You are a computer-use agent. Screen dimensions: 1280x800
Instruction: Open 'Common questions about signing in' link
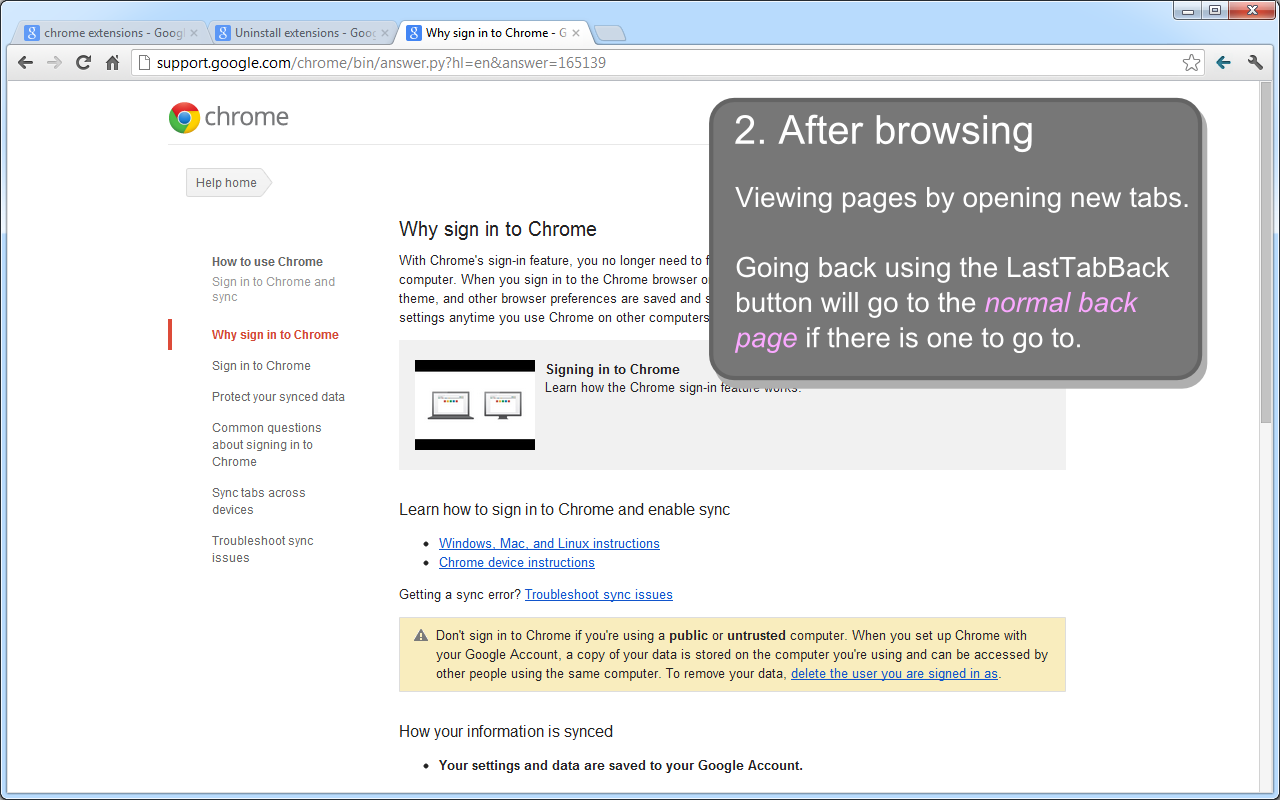coord(266,445)
